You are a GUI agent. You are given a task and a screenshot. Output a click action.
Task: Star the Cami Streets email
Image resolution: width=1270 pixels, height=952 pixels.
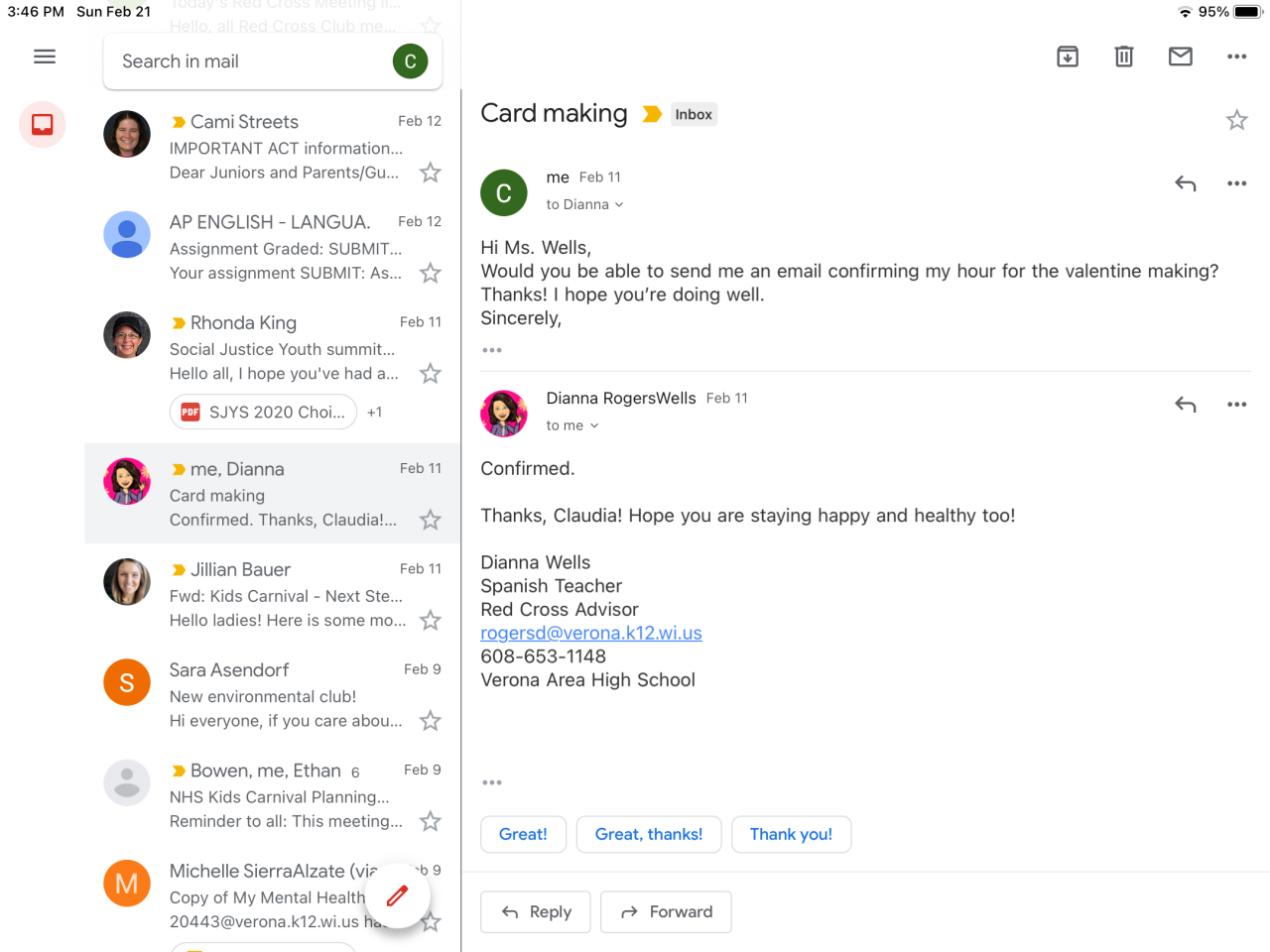(x=430, y=173)
